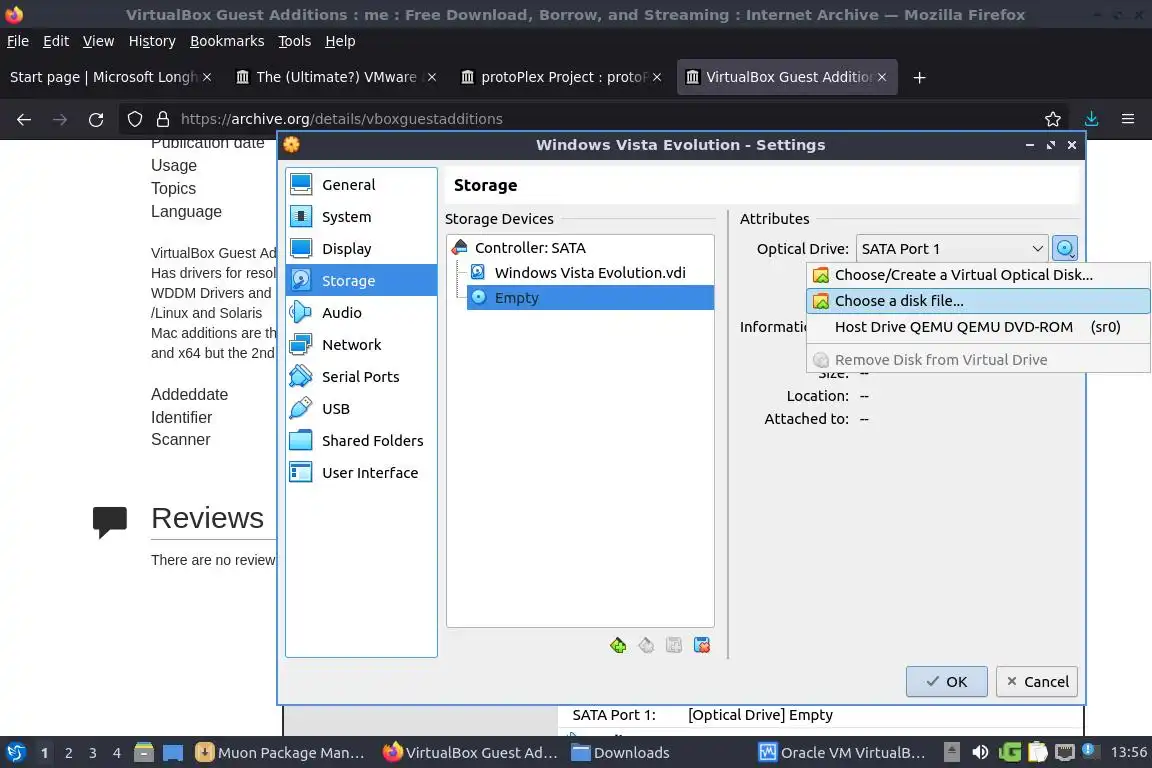Choose 'Choose/Create a Virtual Optical Disk...' menu entry
This screenshot has width=1152, height=768.
tap(978, 275)
